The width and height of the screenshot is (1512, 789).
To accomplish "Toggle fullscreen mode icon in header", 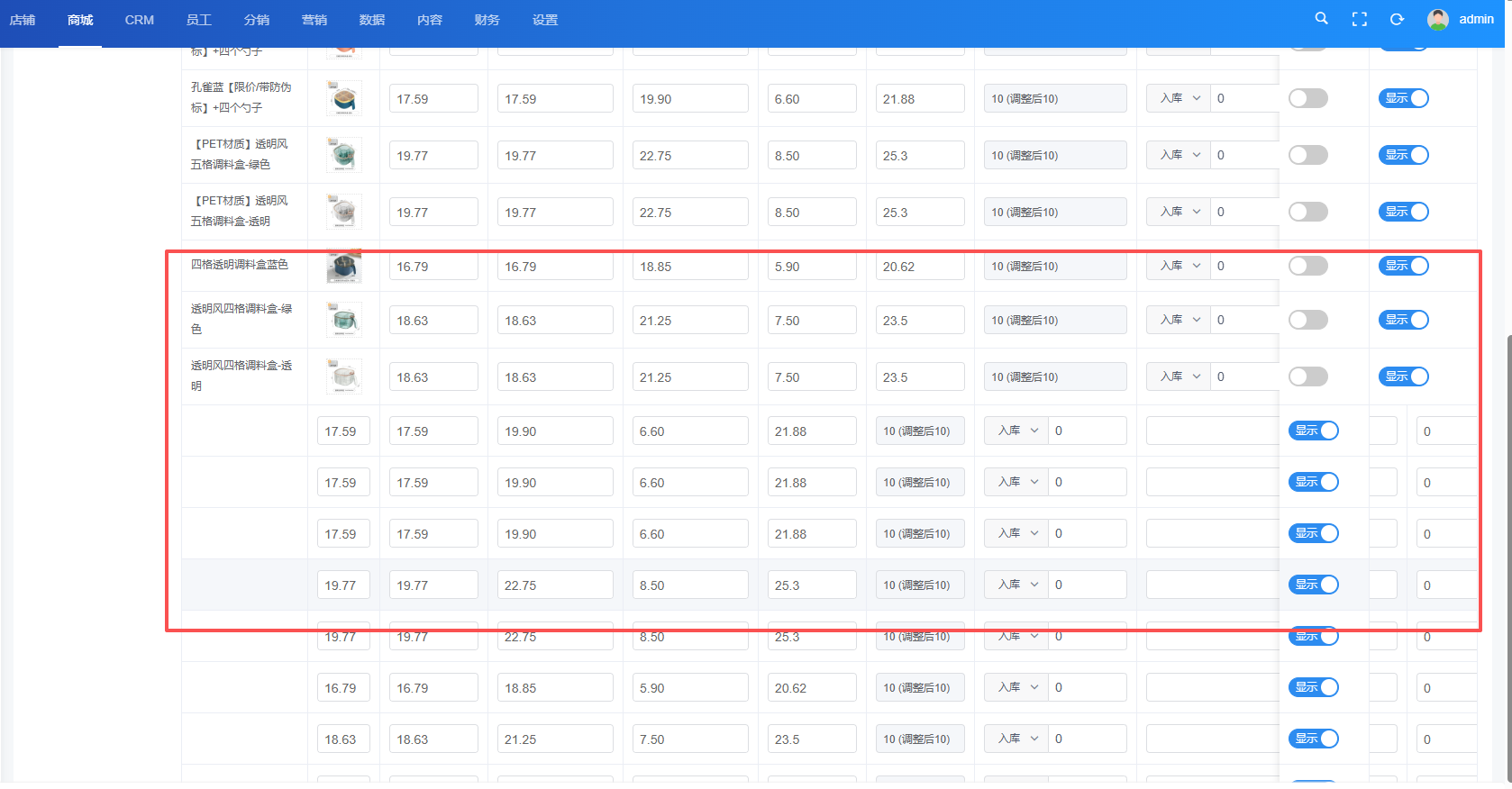I will pyautogui.click(x=1359, y=19).
